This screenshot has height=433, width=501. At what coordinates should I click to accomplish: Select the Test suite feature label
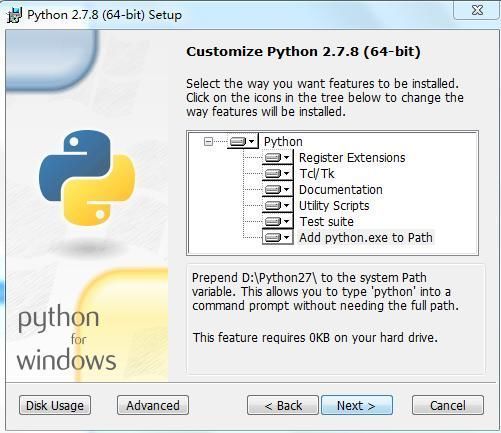326,222
